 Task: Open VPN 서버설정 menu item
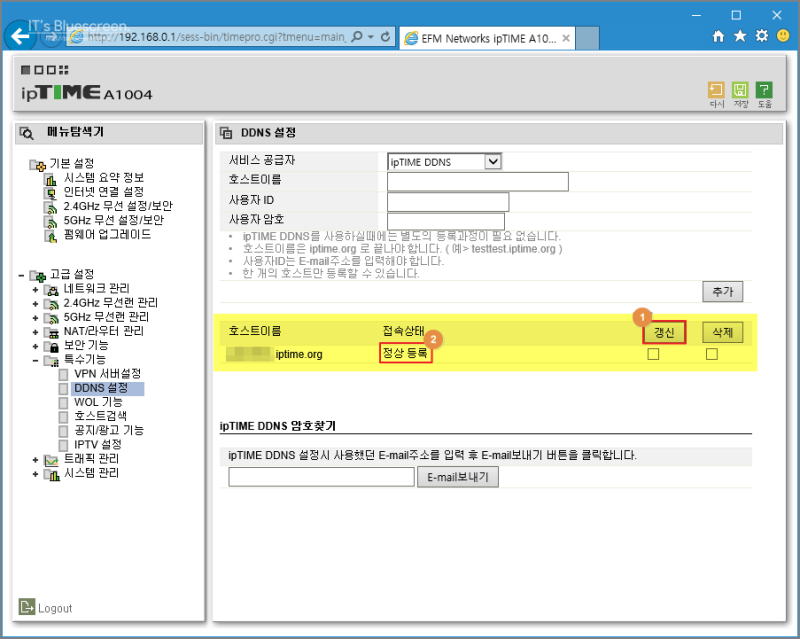107,374
